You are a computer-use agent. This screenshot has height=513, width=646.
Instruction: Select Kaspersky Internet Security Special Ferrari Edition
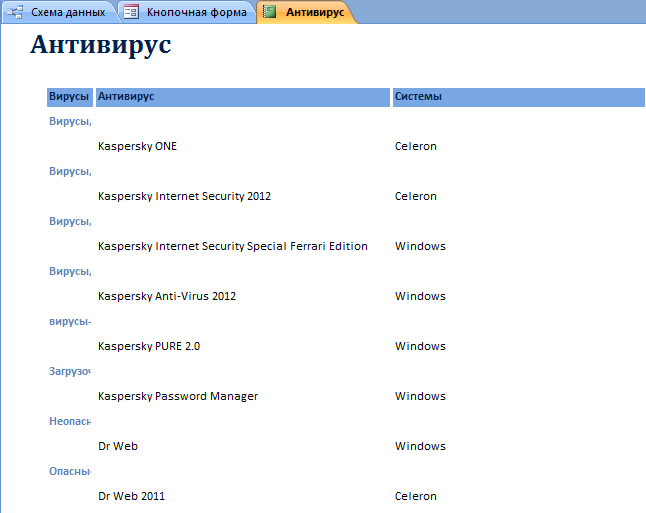tap(233, 246)
